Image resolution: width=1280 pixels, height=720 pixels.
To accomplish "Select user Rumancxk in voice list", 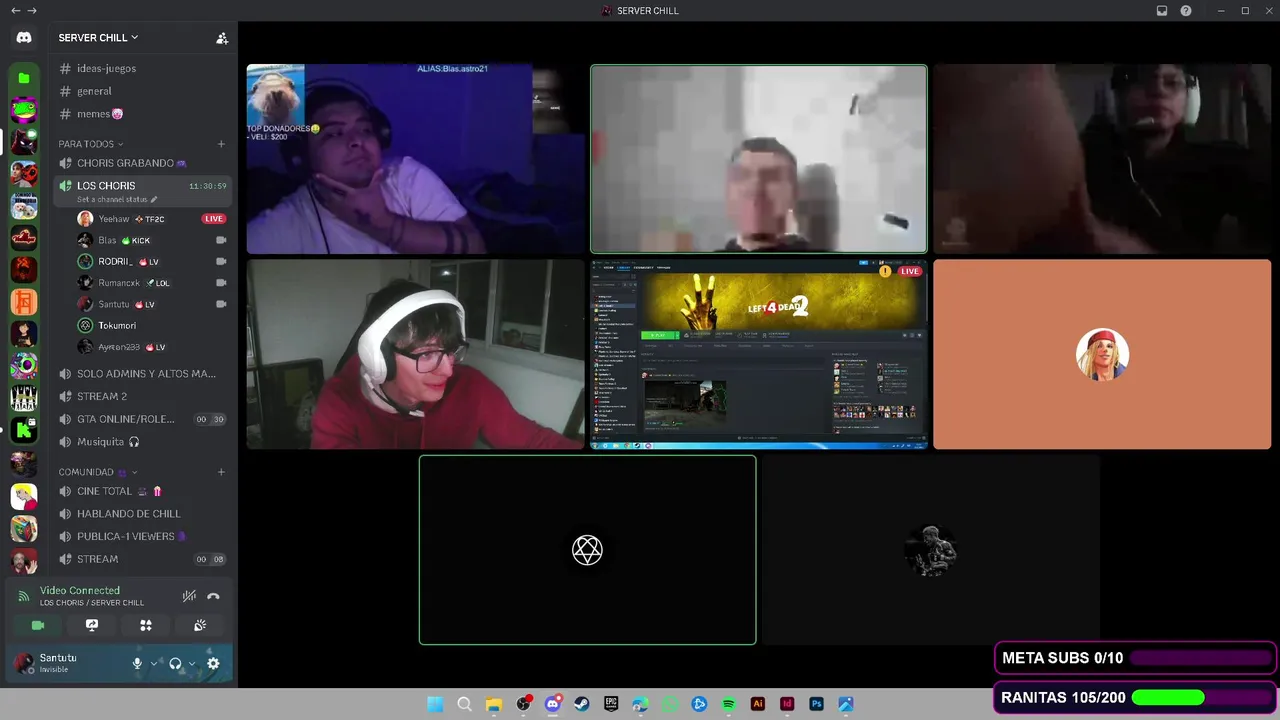I will (x=152, y=283).
